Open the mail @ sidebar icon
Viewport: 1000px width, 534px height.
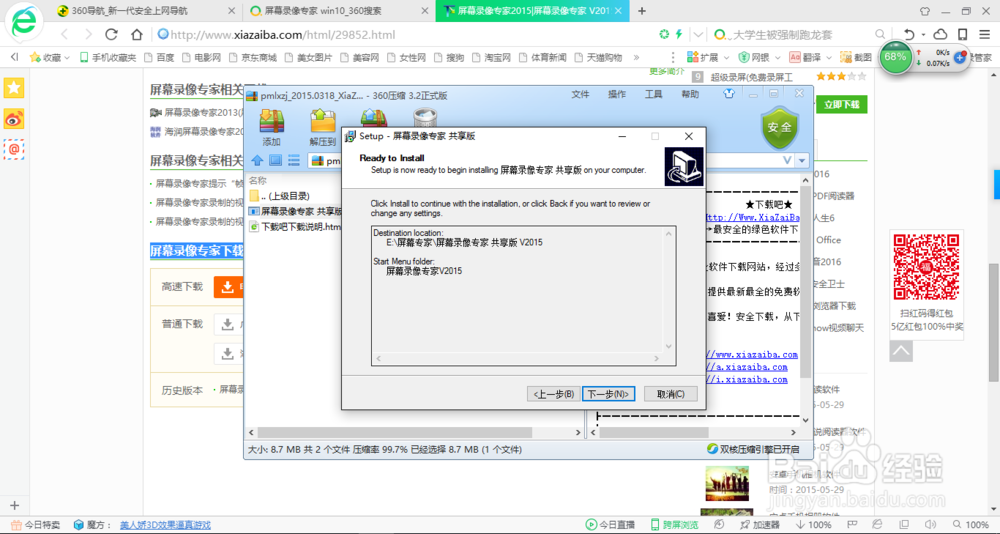14,149
